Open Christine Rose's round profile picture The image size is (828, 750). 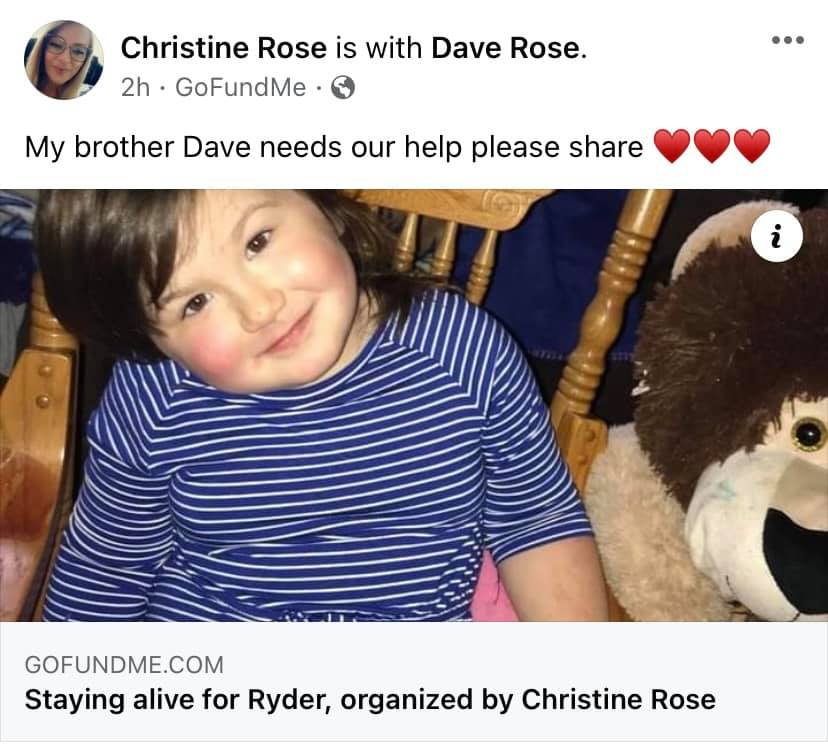tap(64, 60)
